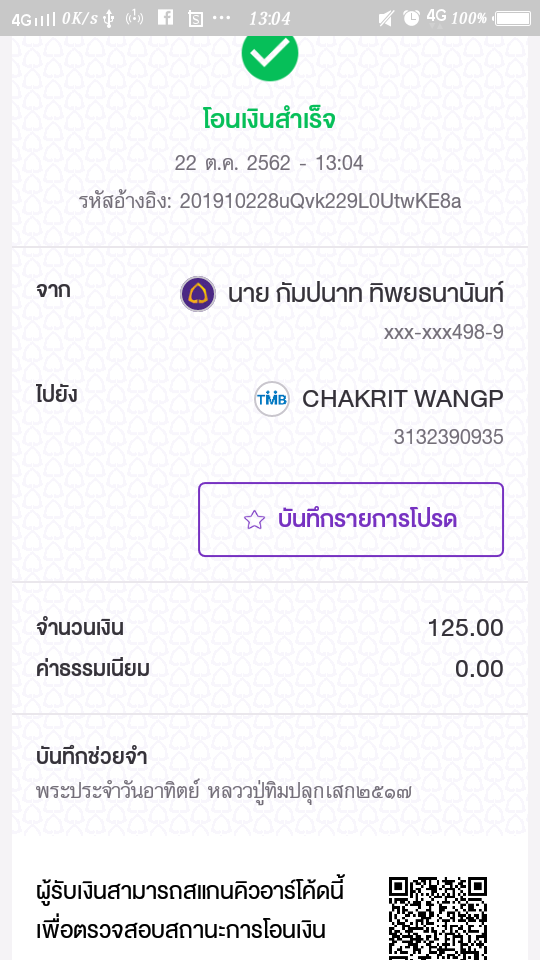Image resolution: width=540 pixels, height=960 pixels.
Task: Tap the amount 125.00 value
Action: tap(465, 628)
